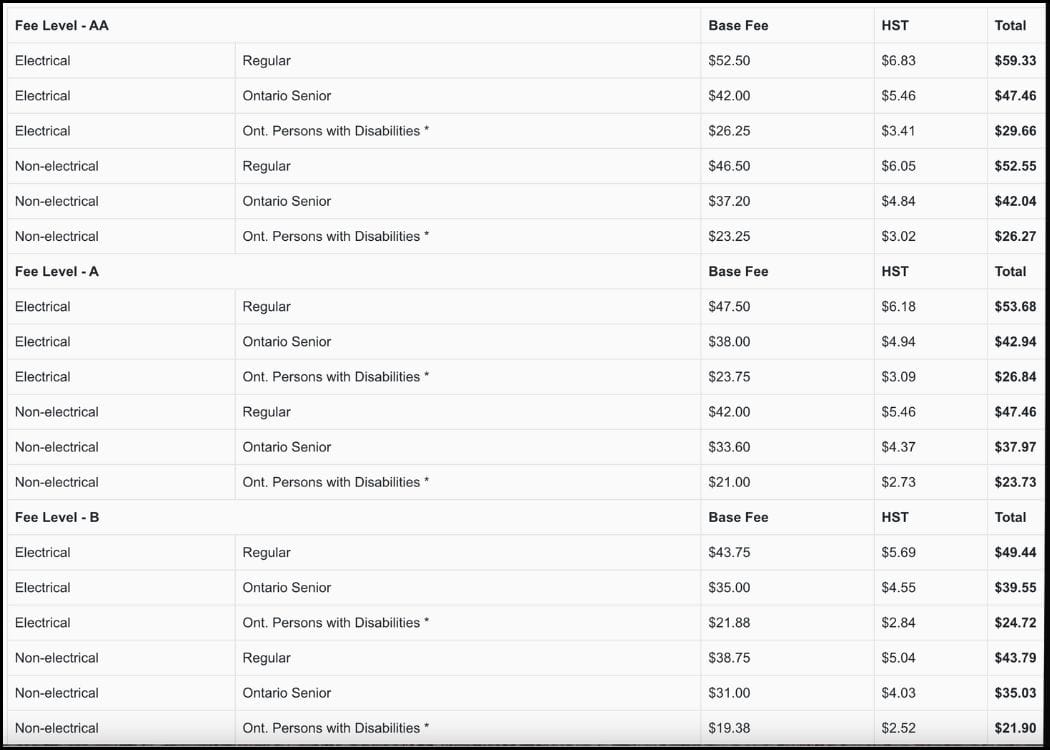This screenshot has width=1050, height=750.
Task: Click "Regular" in the $59.33 total row
Action: 267,60
